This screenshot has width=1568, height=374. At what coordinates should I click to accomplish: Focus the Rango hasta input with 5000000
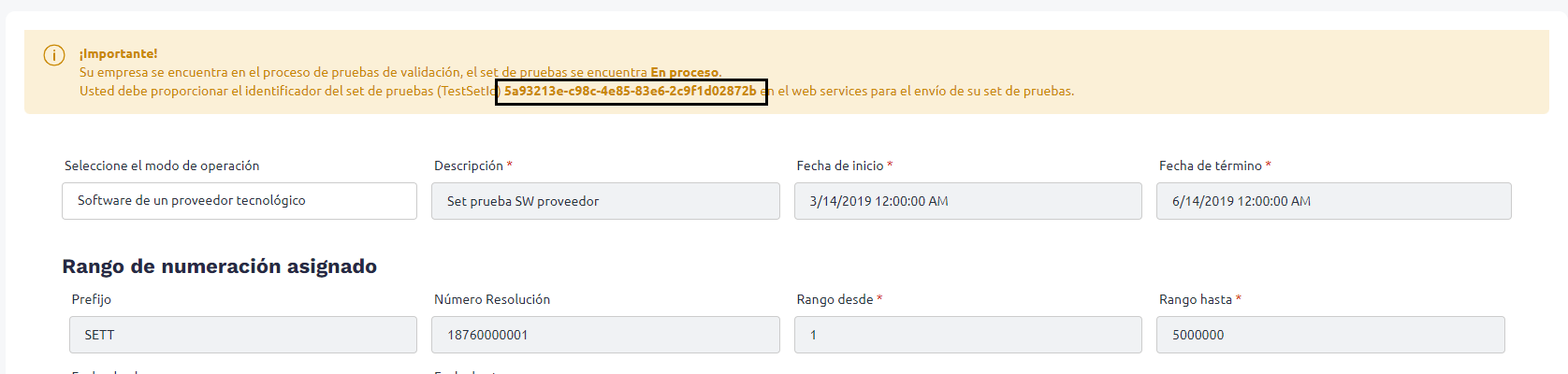point(1330,335)
